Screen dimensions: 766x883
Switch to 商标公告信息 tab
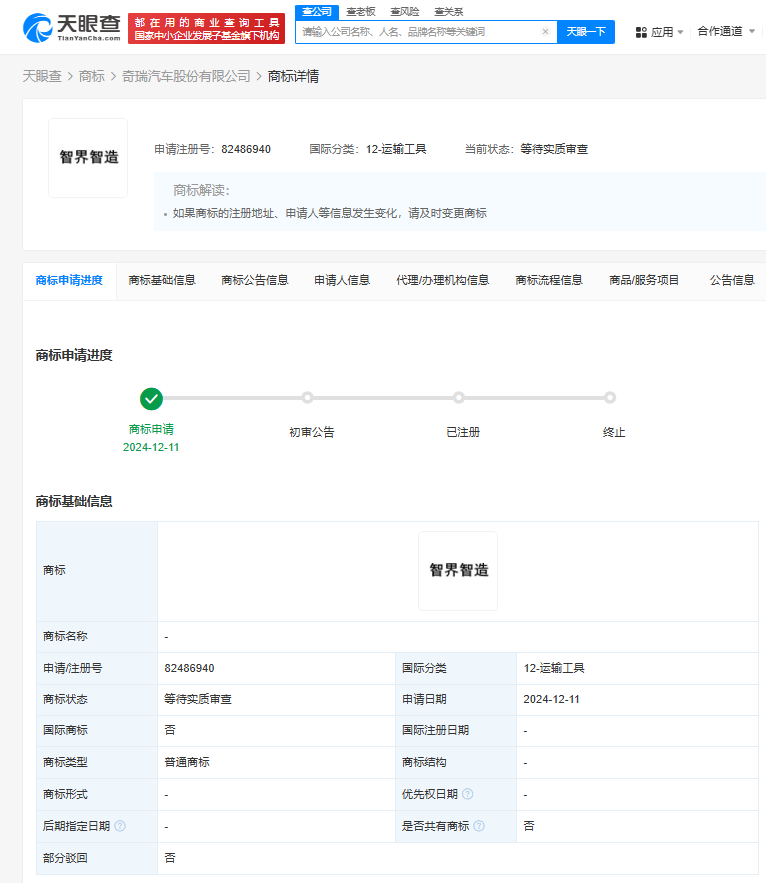255,280
